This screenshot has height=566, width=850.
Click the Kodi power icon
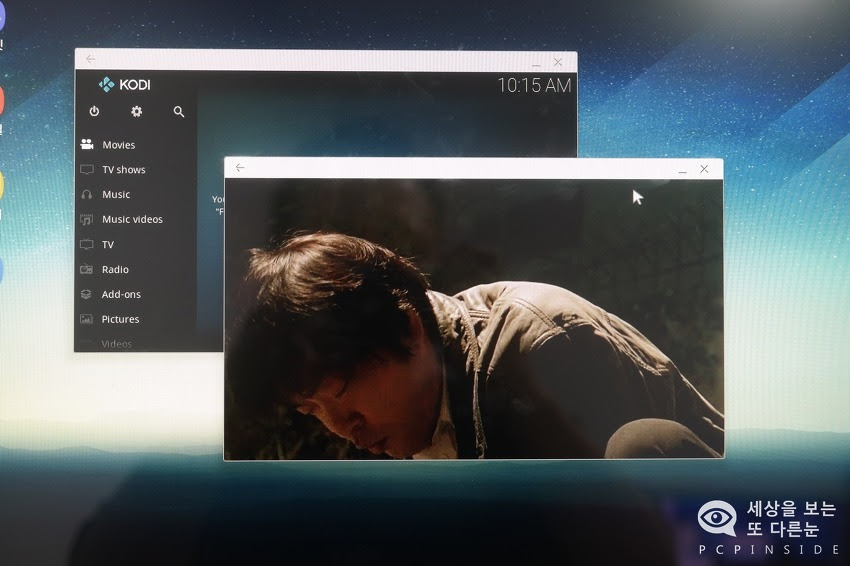[x=94, y=111]
